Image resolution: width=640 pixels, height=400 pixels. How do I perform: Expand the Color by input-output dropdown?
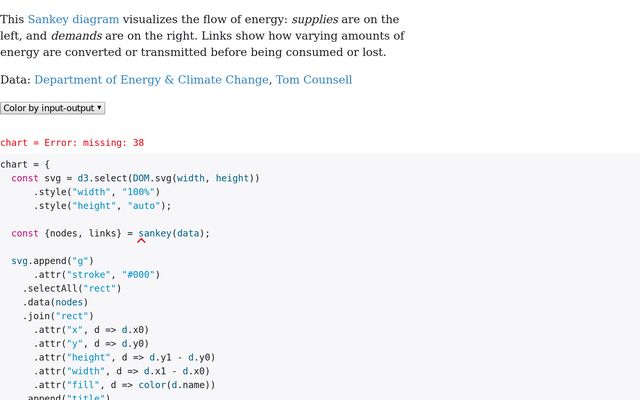52,107
